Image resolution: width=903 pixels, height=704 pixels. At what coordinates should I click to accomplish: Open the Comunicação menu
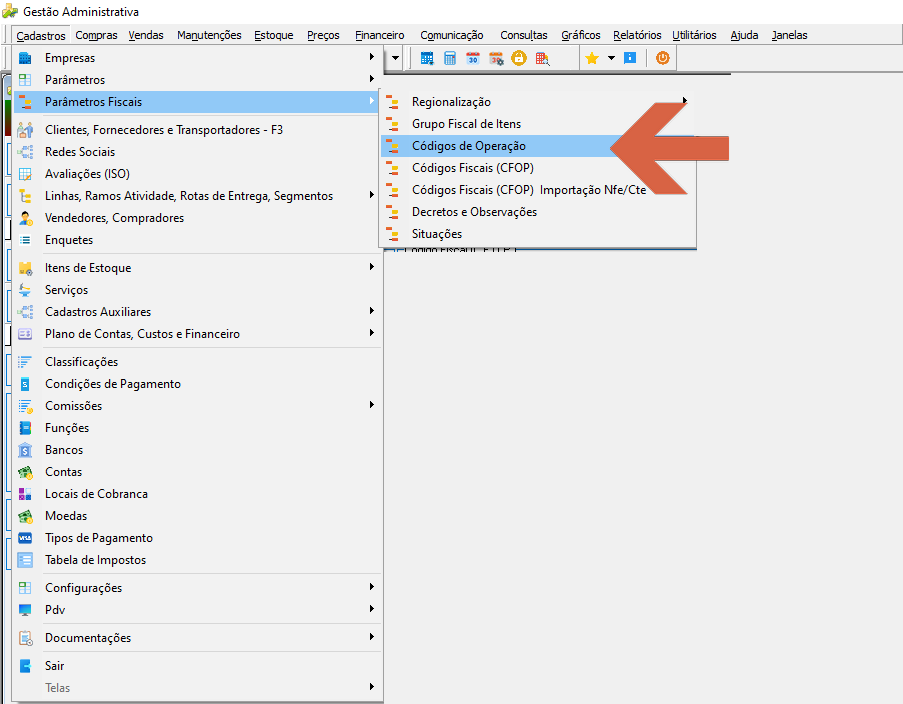click(x=452, y=35)
